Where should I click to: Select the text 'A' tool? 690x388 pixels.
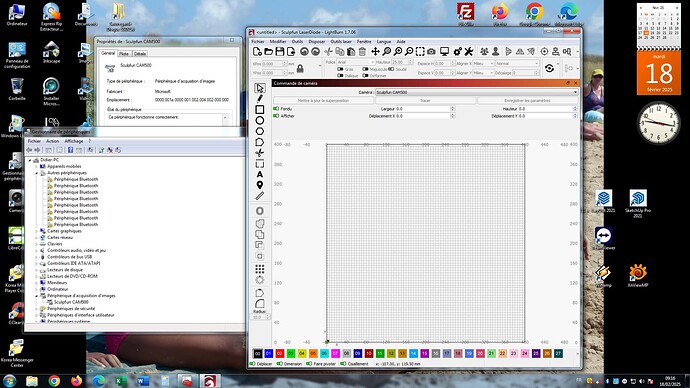point(260,174)
